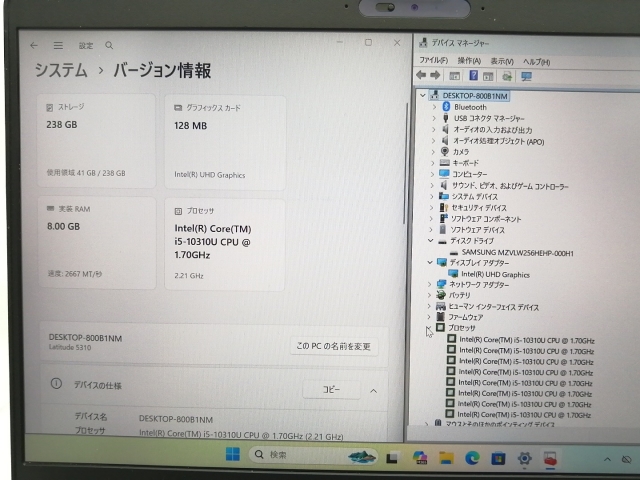
Task: Open the ファイル(F) menu
Action: click(x=433, y=60)
